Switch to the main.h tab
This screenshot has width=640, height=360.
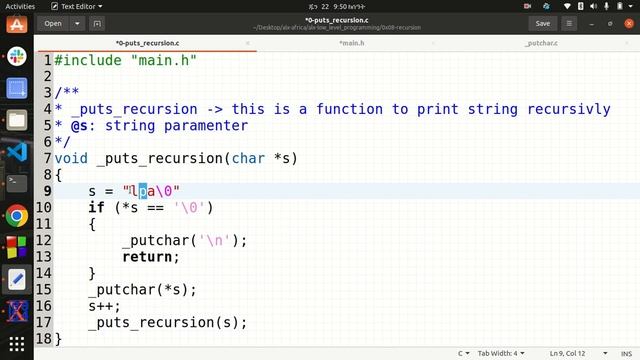(x=351, y=43)
